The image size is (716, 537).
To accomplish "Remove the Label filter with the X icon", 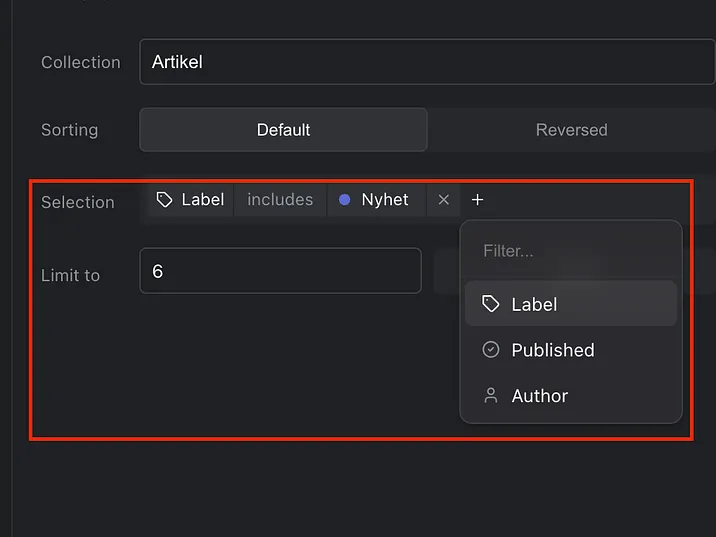I will pos(443,200).
